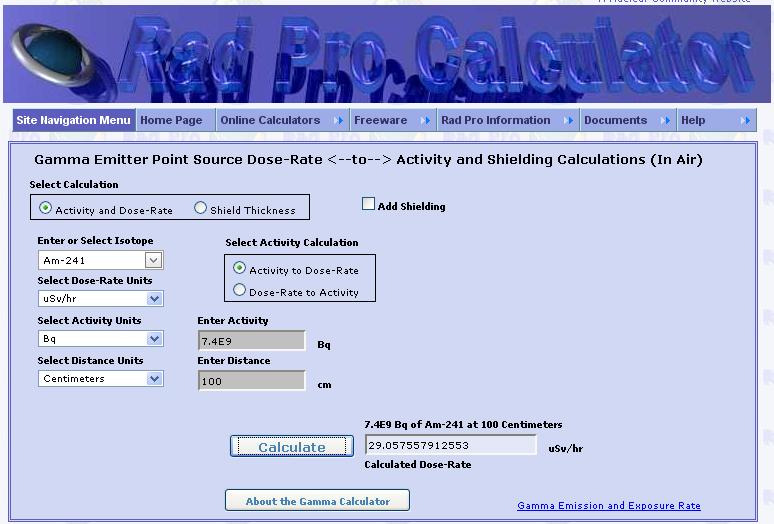The image size is (774, 524).
Task: Open the Rad Pro Information menu
Action: 508,120
